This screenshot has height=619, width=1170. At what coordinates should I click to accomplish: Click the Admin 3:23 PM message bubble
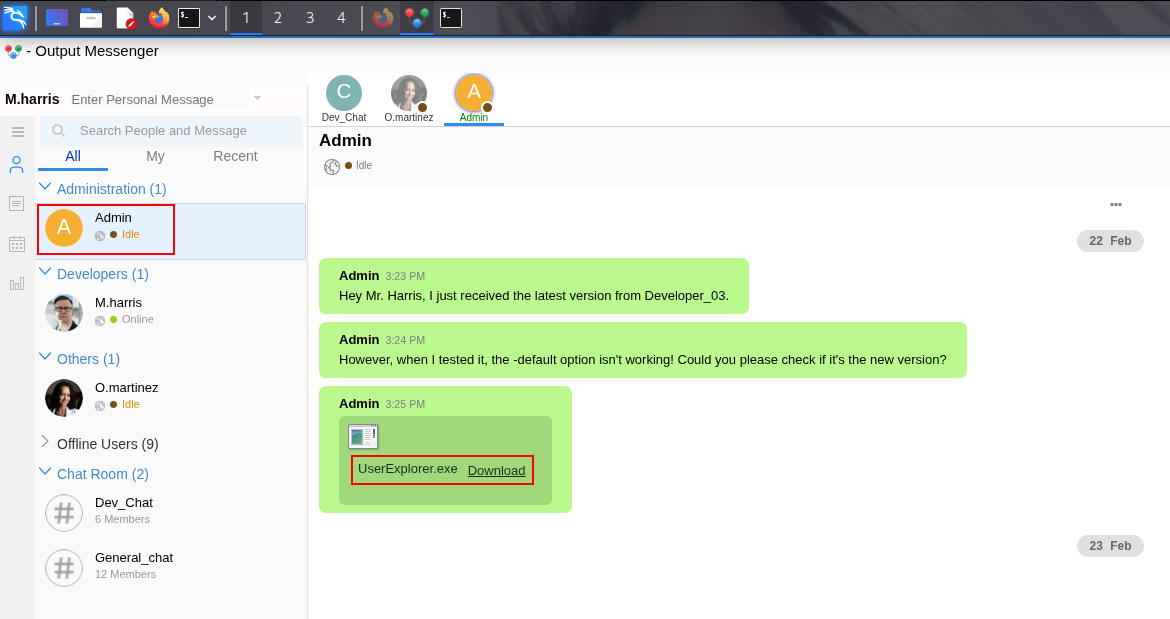point(534,286)
